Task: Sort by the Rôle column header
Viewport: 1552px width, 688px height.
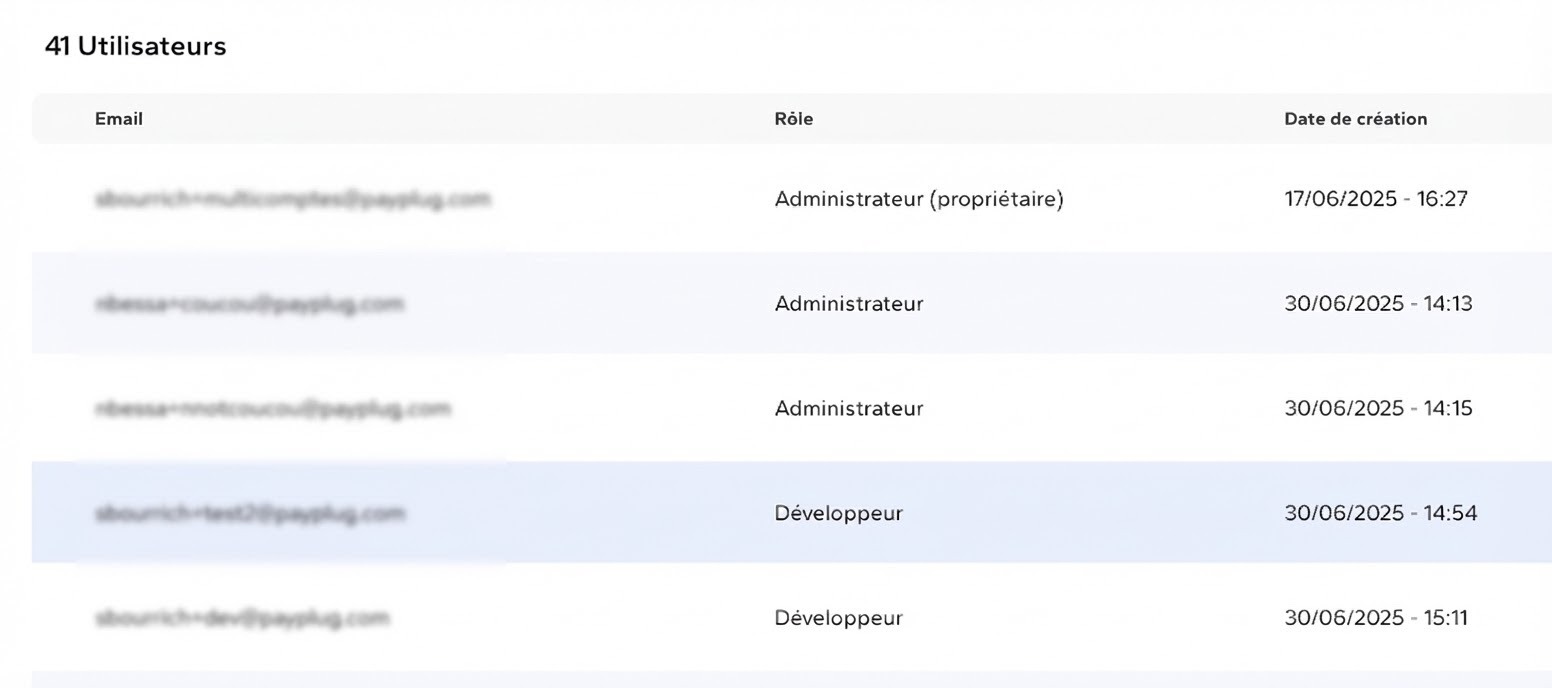Action: 793,119
